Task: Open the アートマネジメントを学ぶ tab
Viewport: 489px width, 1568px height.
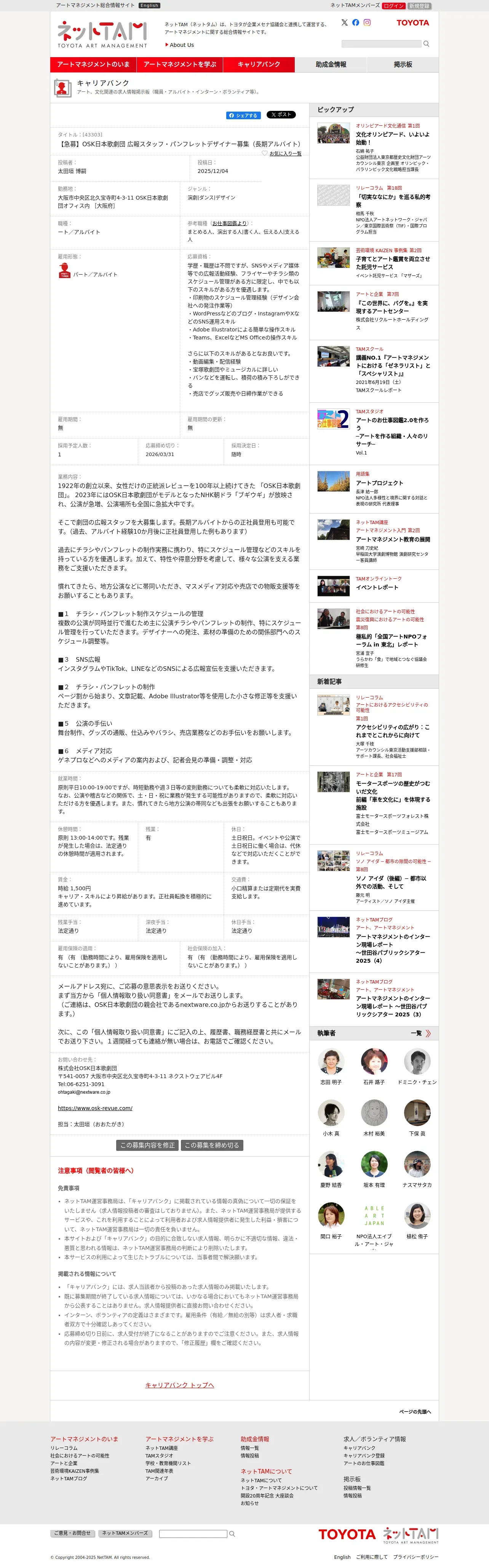Action: pos(180,64)
